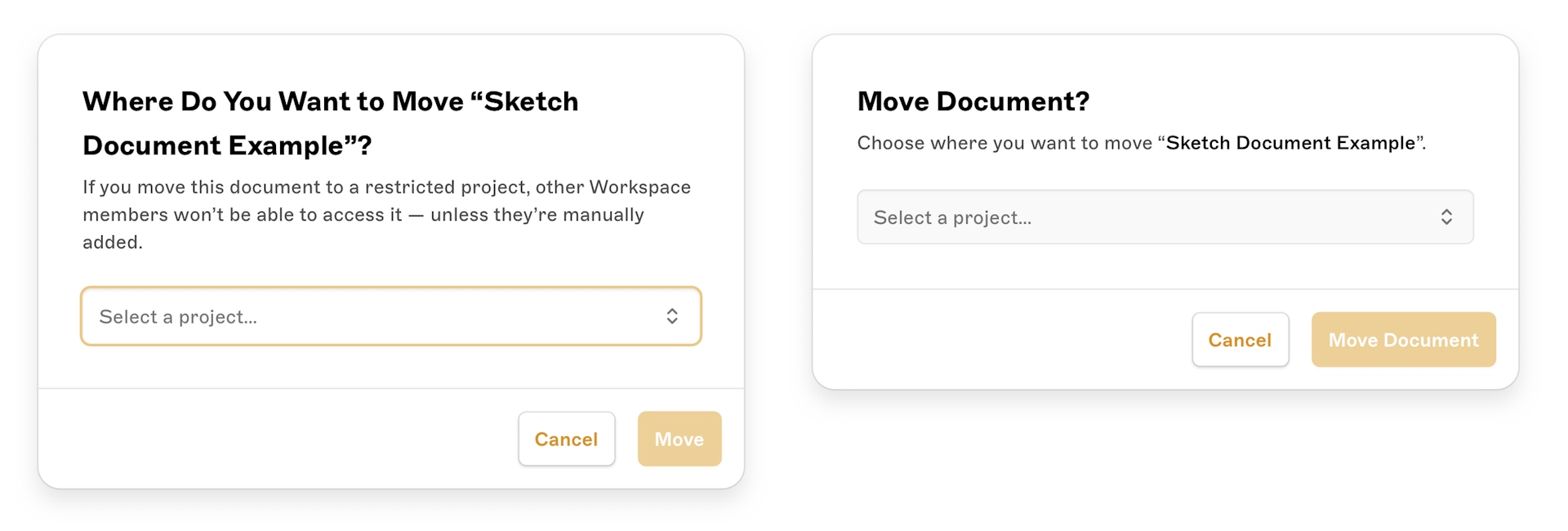Viewport: 1568px width, 531px height.
Task: Open the Select a project dropdown in Move Document dialog
Action: [x=1165, y=217]
